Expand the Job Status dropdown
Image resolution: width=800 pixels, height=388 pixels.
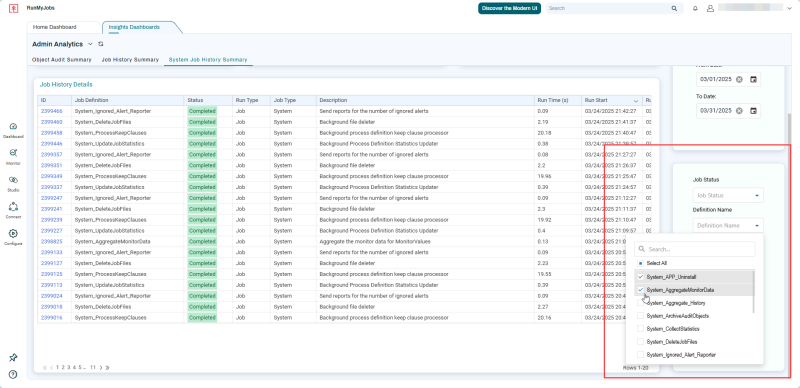[x=728, y=196]
